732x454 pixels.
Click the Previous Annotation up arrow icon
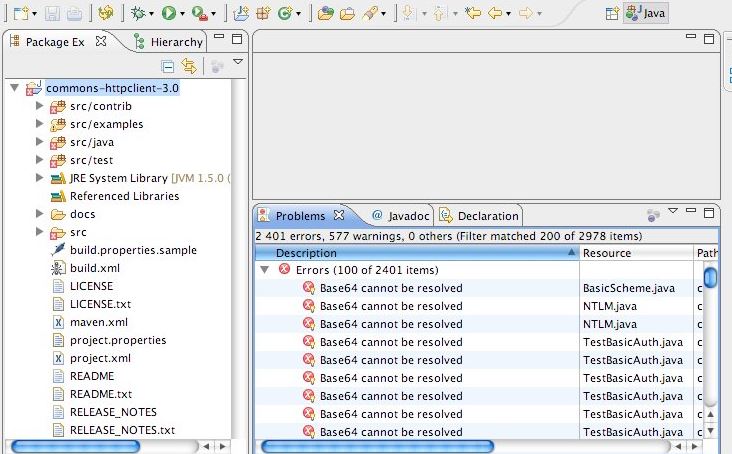click(438, 13)
